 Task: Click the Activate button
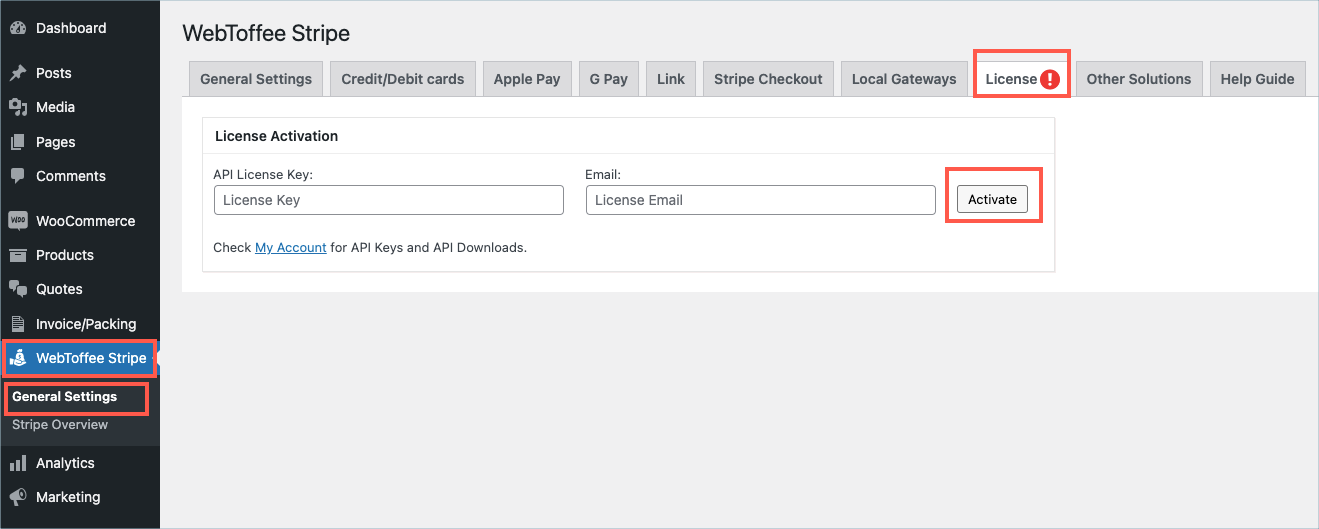992,199
